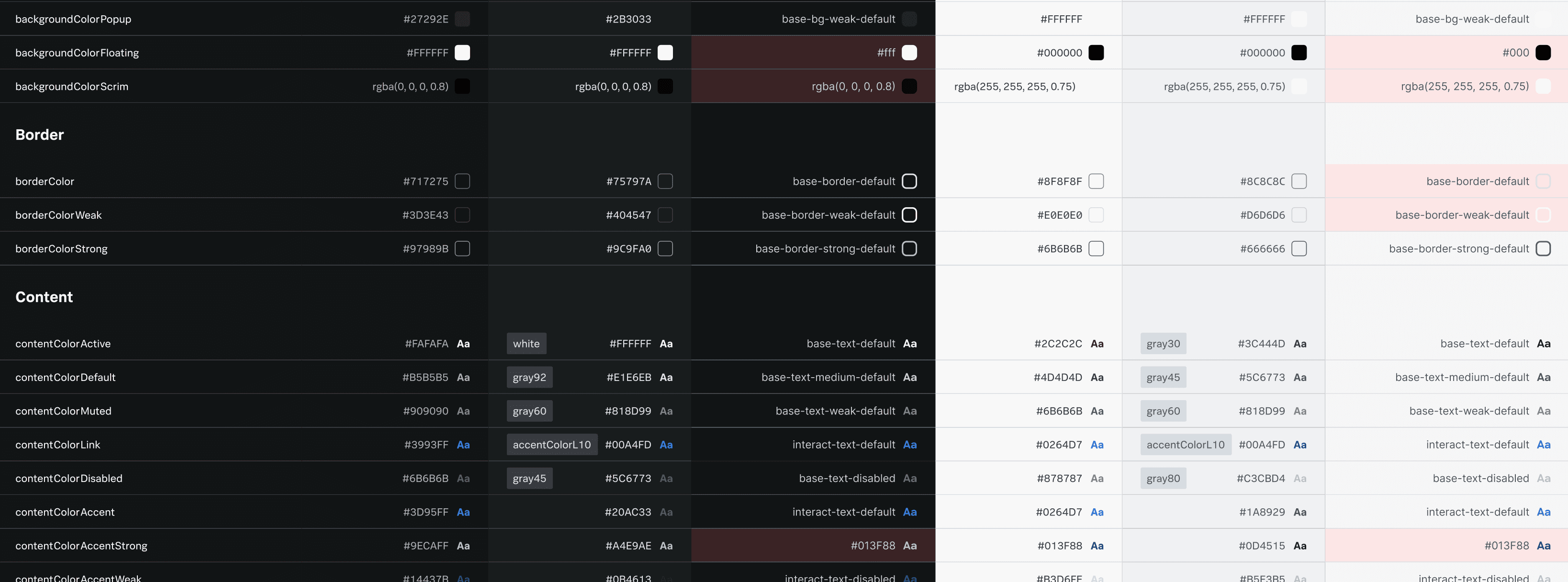Screen dimensions: 1568x582
Task: Click the swatch next to #E0E0E0
Action: click(1096, 215)
